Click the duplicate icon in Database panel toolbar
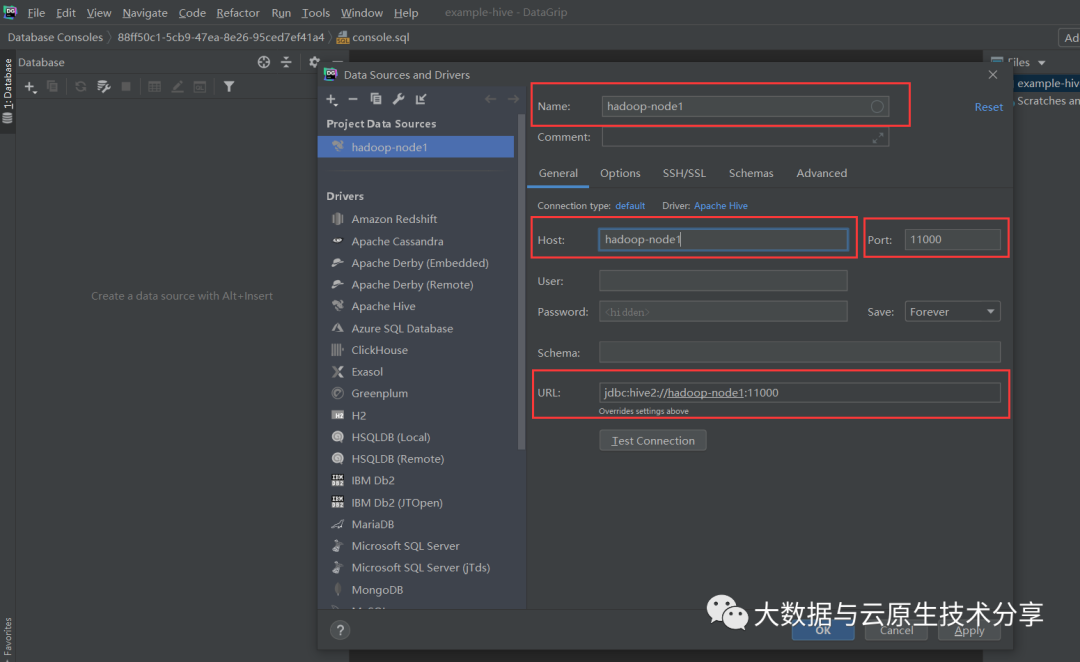Screen dimensions: 1080x662 tap(52, 86)
